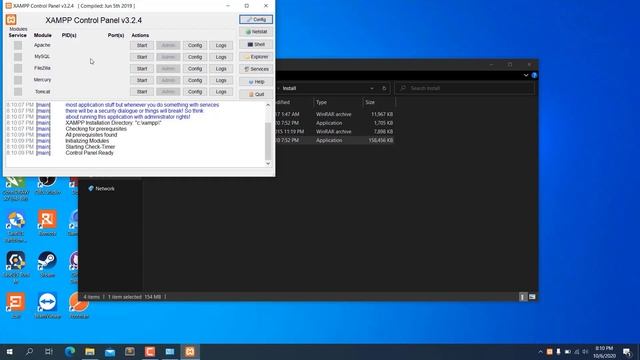Open Netstat from the XAMPP side buttons
The image size is (640, 360).
pyautogui.click(x=256, y=31)
